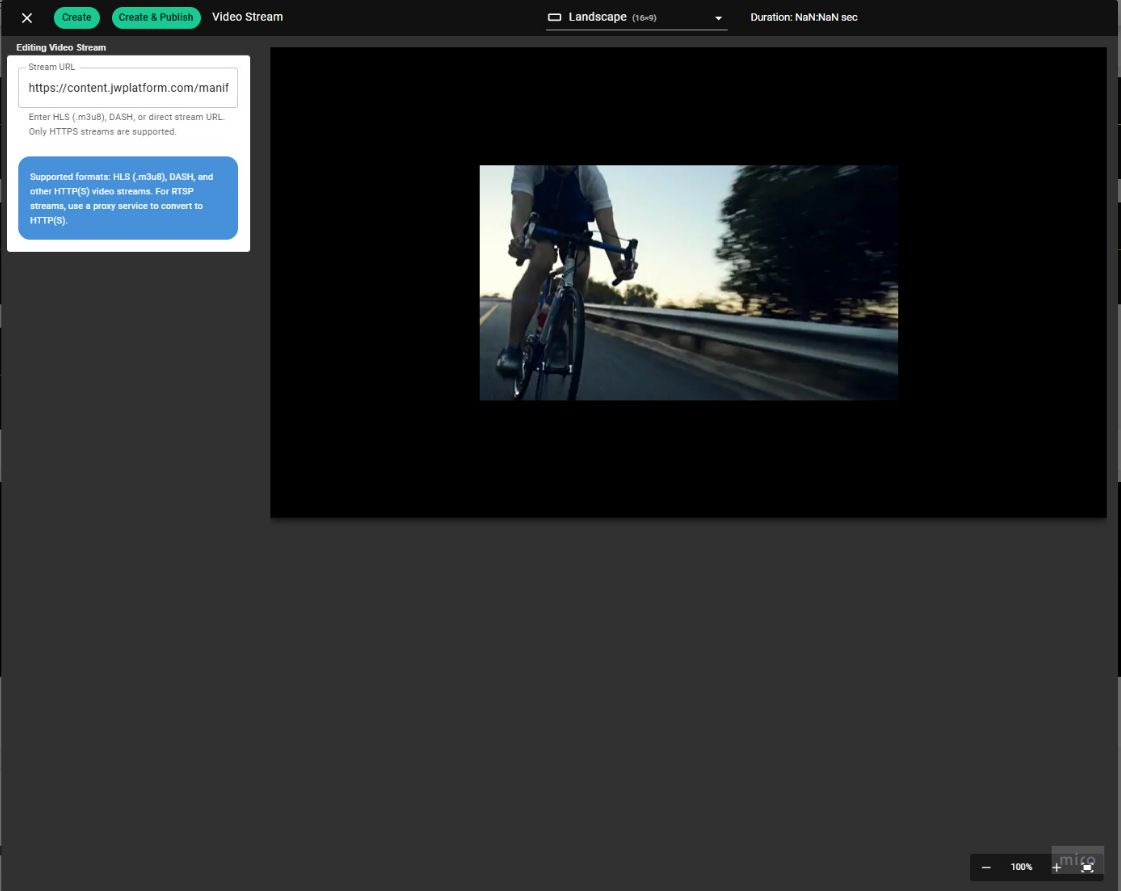The height and width of the screenshot is (891, 1121).
Task: Click the blue supported formats info box
Action: [128, 198]
